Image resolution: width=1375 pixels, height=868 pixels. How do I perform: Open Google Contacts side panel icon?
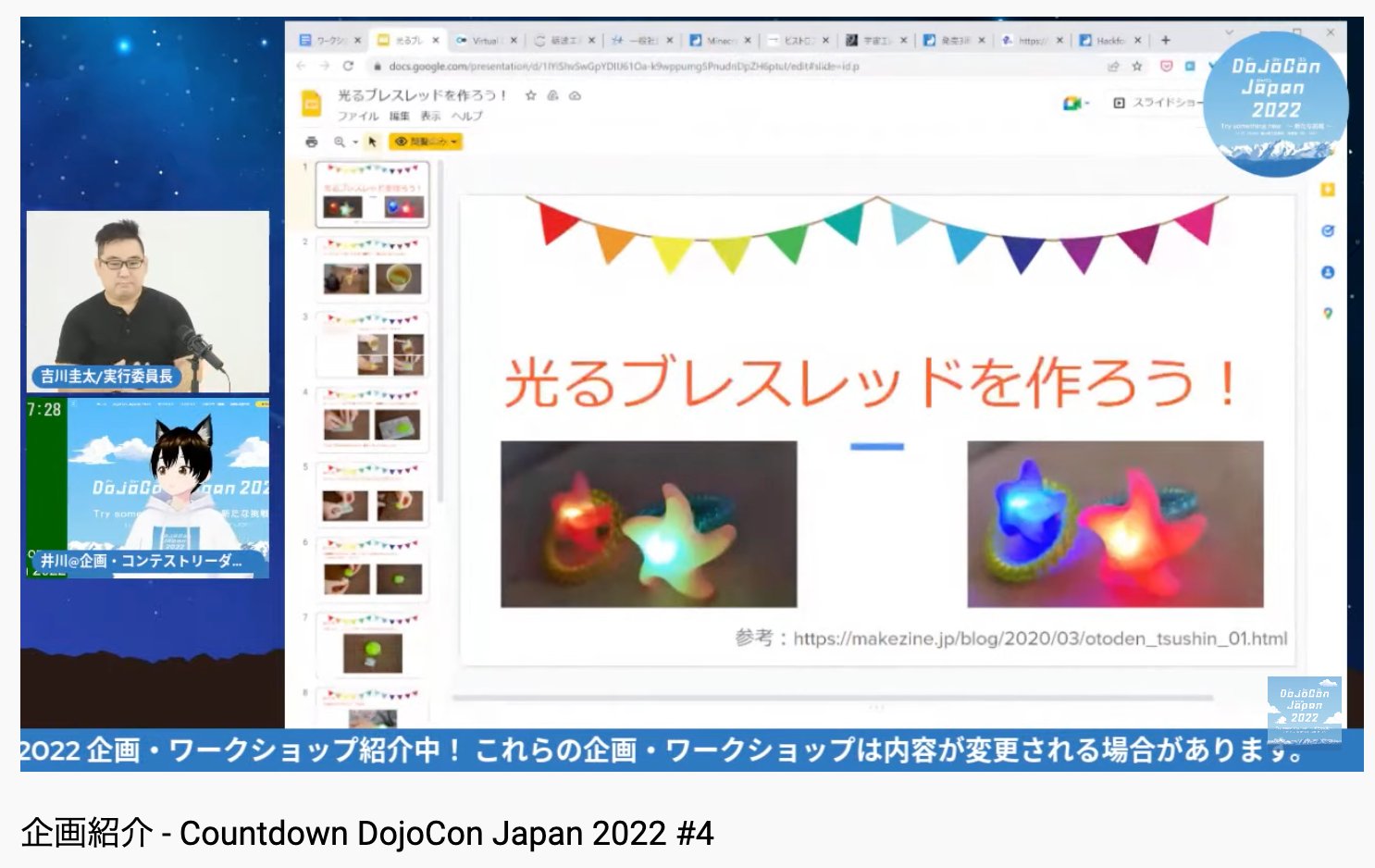(1327, 272)
